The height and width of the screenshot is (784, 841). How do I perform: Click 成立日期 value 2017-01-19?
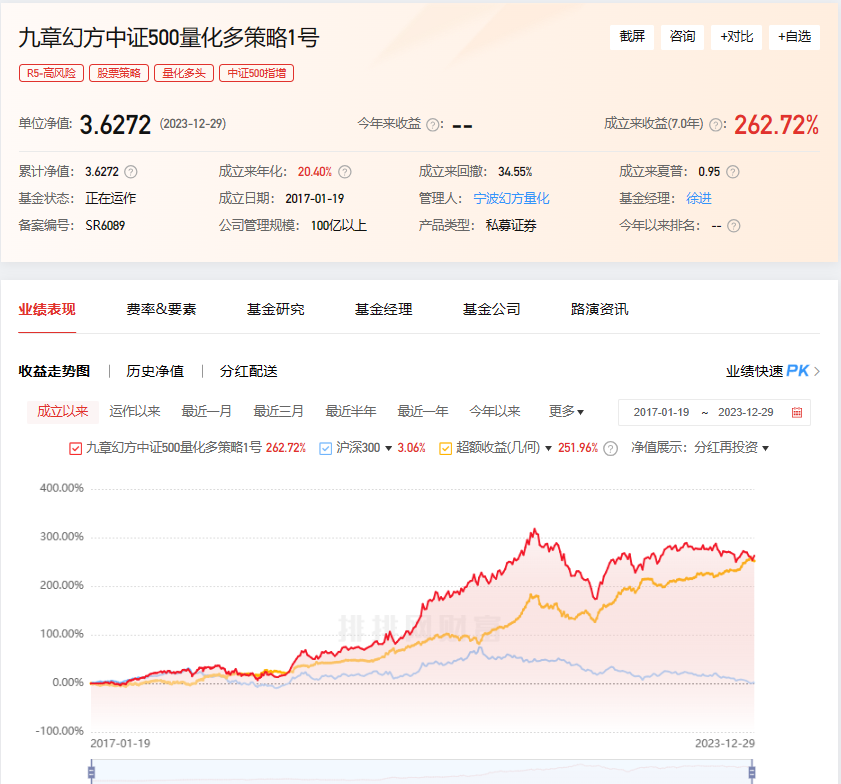point(315,198)
